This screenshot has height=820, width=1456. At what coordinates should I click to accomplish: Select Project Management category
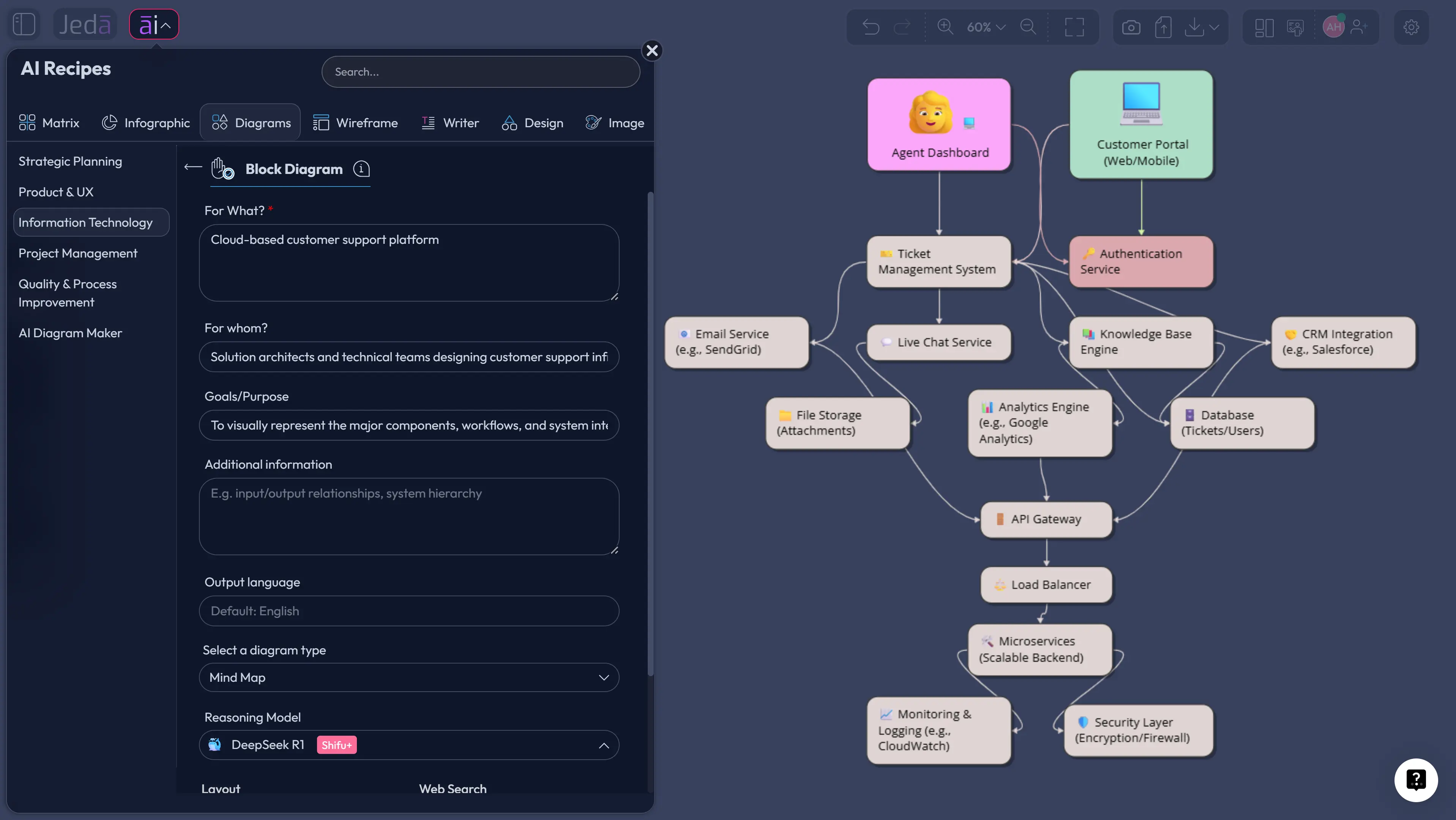(78, 253)
